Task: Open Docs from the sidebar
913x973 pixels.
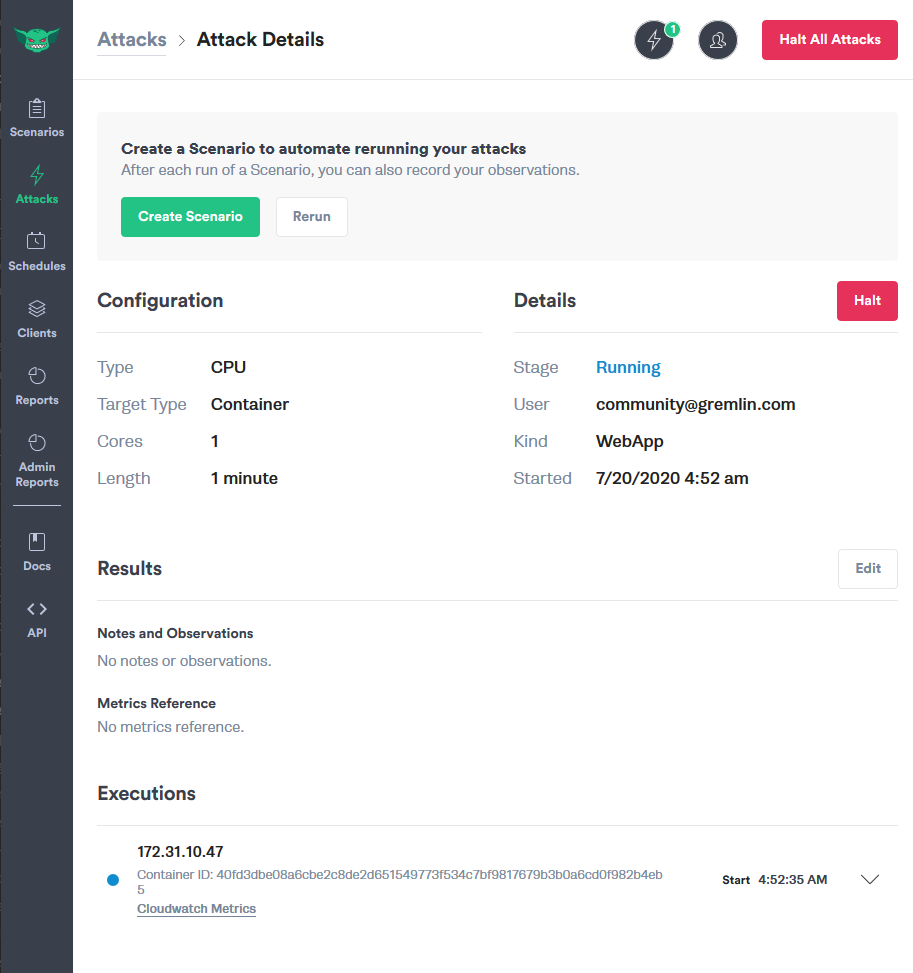Action: coord(37,552)
